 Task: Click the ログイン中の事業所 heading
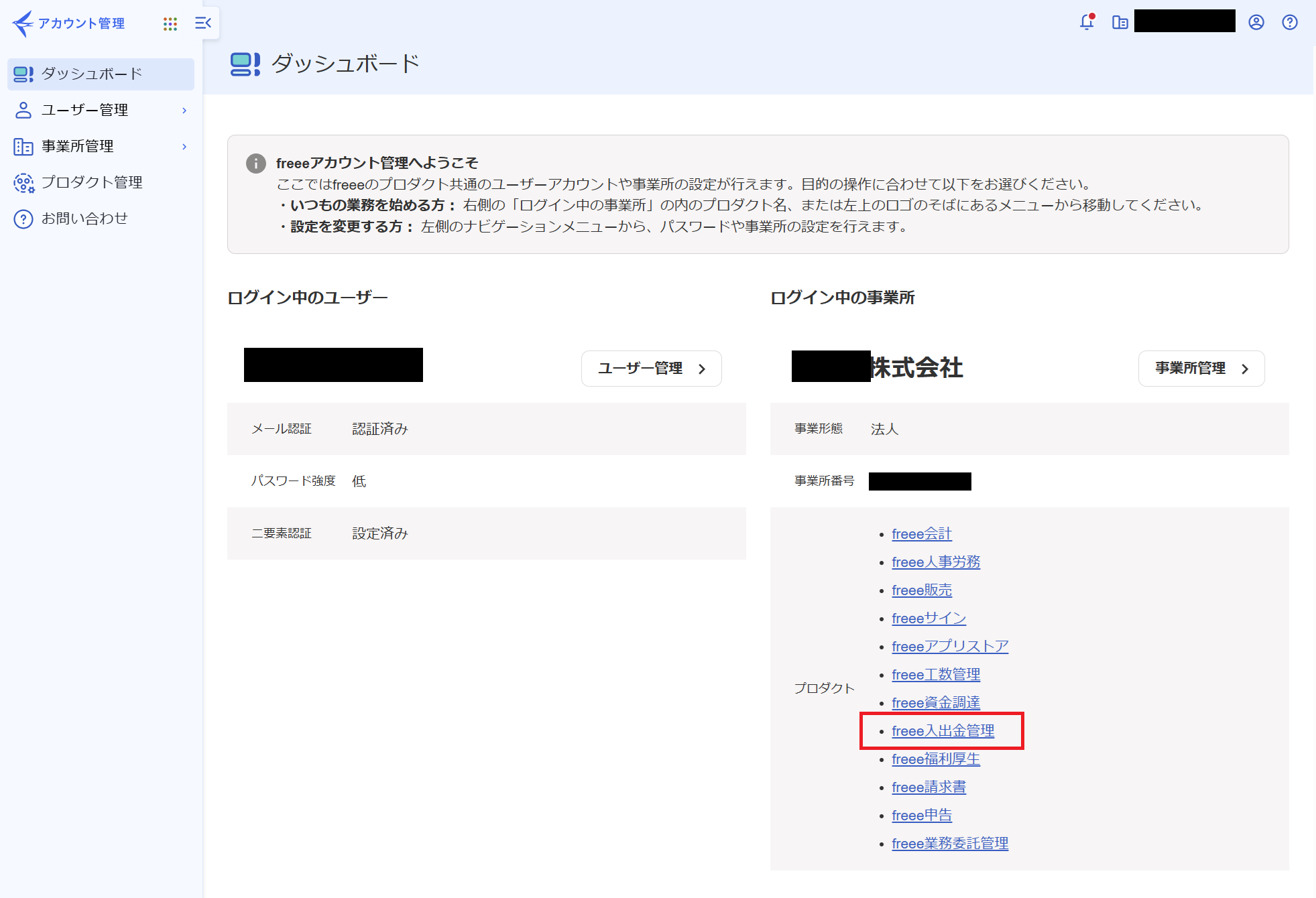(843, 298)
